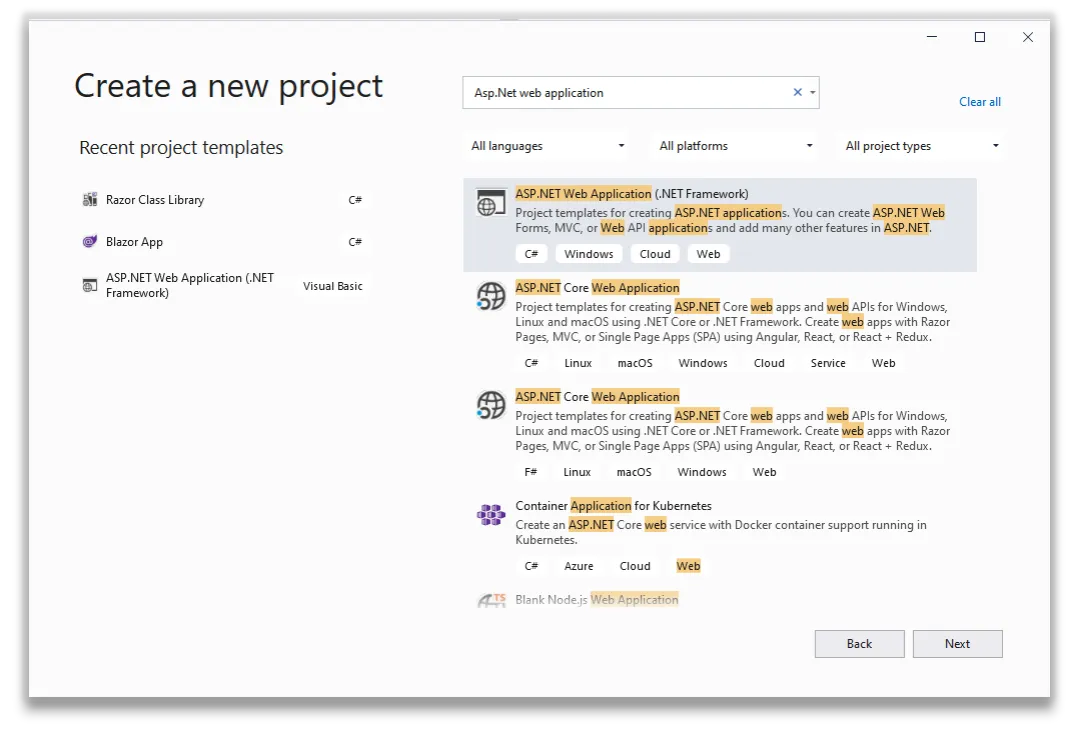1080x738 pixels.
Task: Click the Service tag on ASP.NET Core template
Action: pyautogui.click(x=828, y=363)
